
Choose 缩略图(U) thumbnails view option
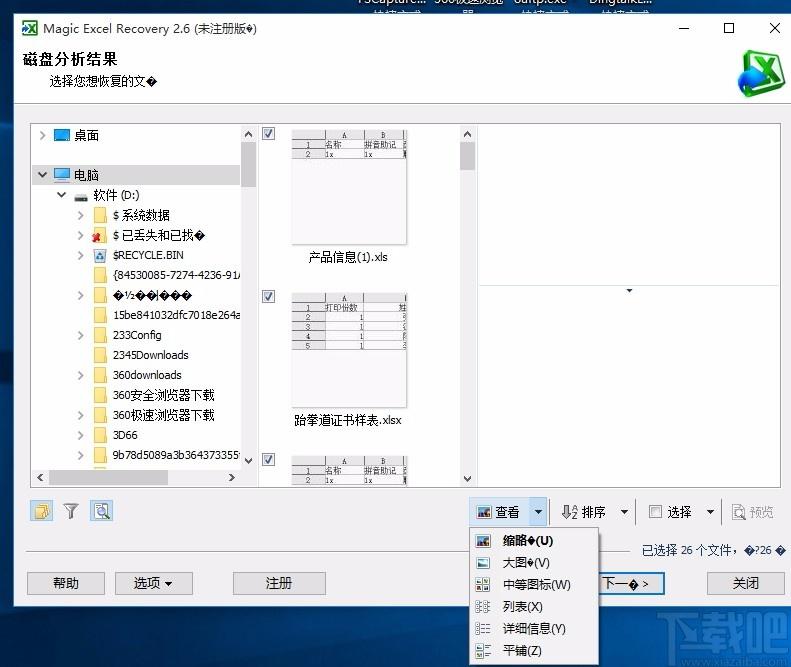(x=534, y=541)
